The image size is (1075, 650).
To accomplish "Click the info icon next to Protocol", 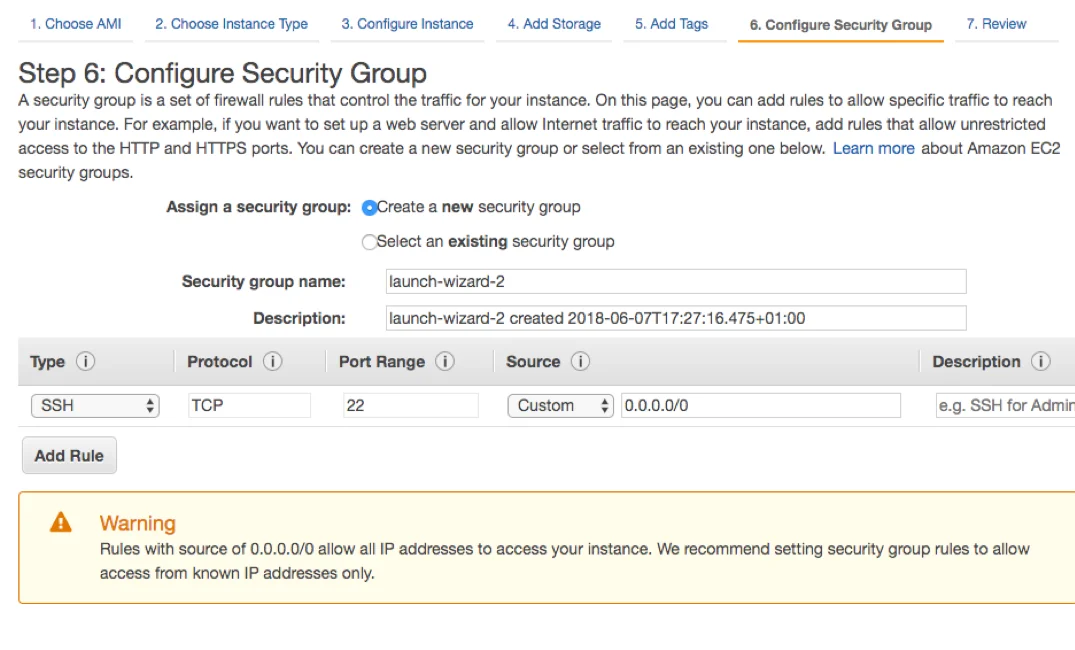I will [x=273, y=361].
